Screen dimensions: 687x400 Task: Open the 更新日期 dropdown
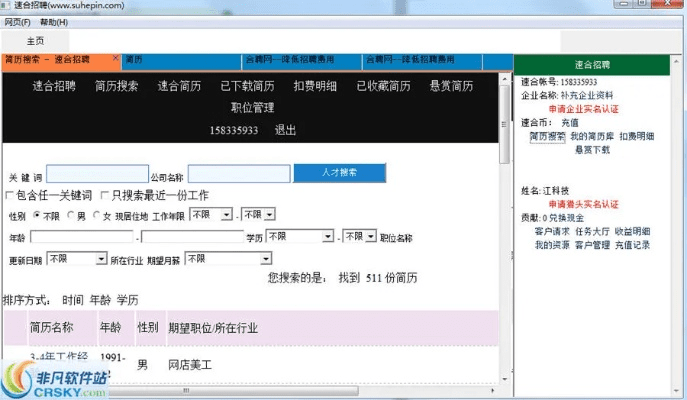click(x=77, y=258)
